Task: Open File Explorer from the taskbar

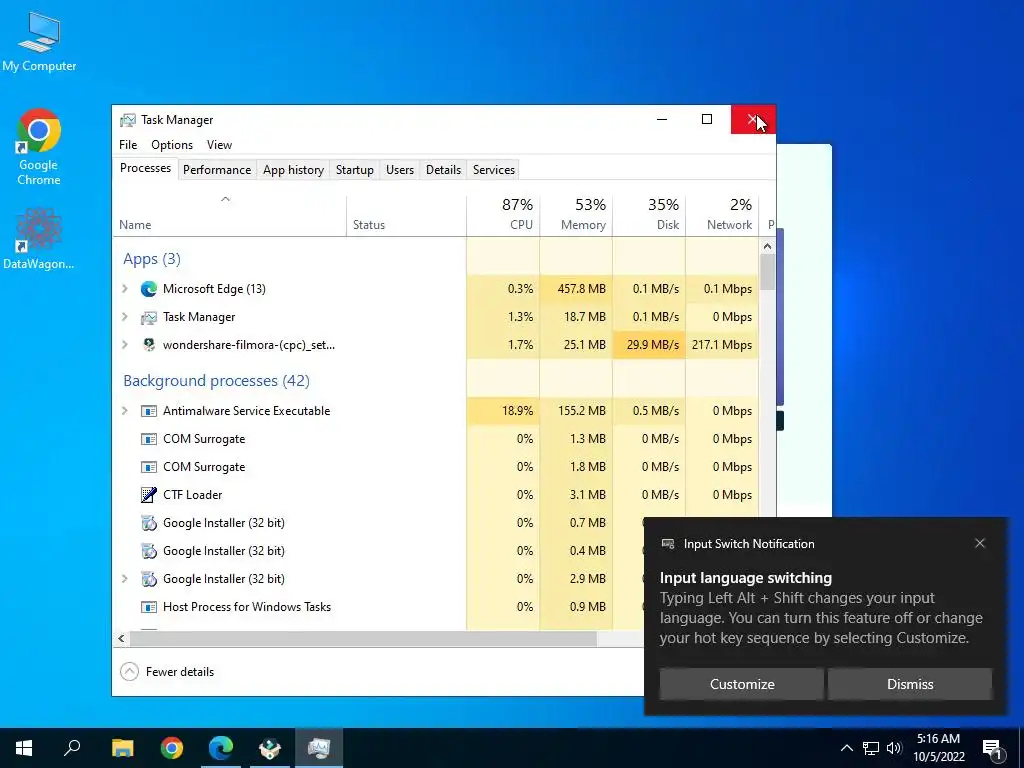Action: point(122,748)
